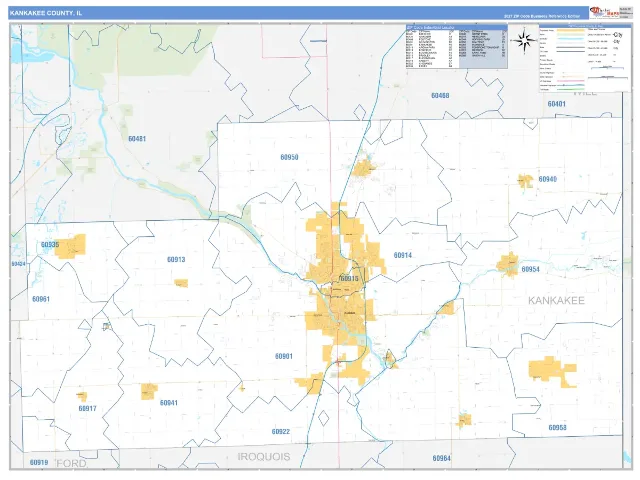
Task: Select the 60901 ZIP code label
Action: (x=284, y=356)
